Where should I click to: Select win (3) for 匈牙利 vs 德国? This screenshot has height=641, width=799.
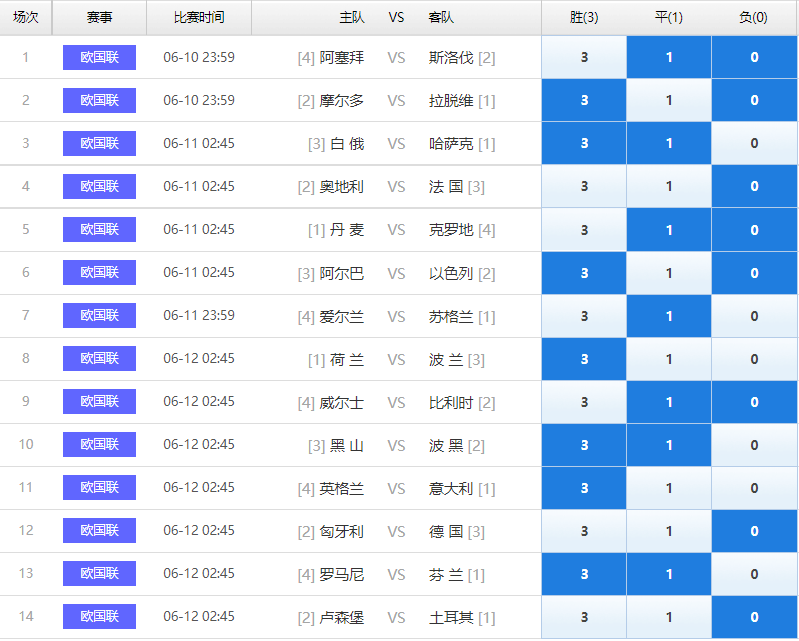point(584,531)
